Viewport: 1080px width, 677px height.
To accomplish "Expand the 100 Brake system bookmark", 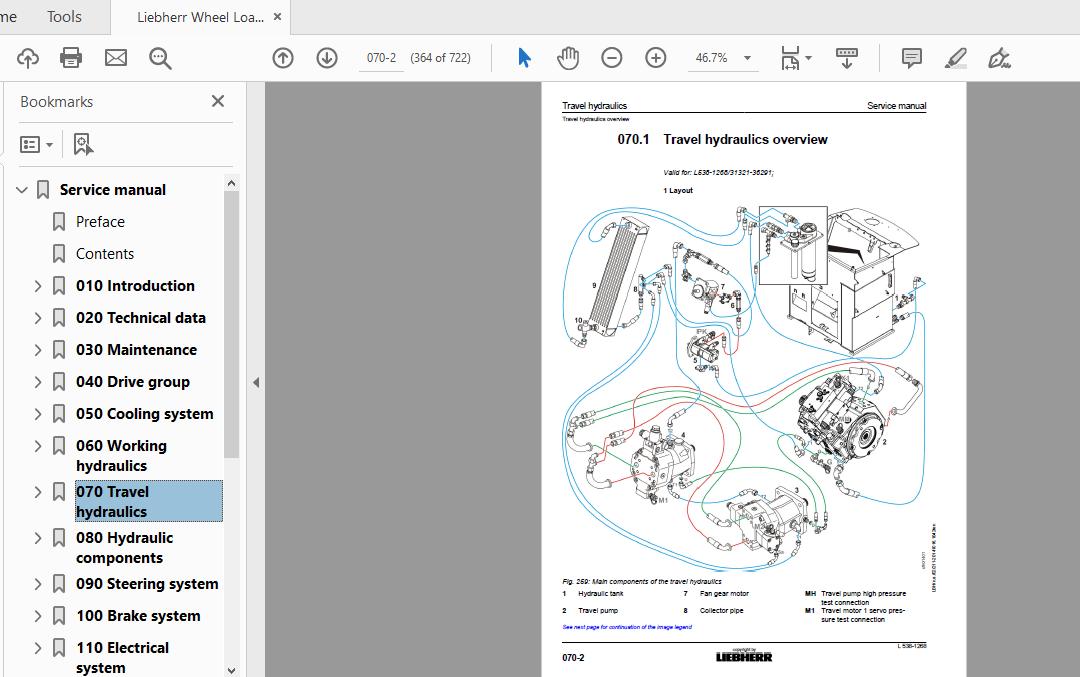I will pyautogui.click(x=38, y=616).
